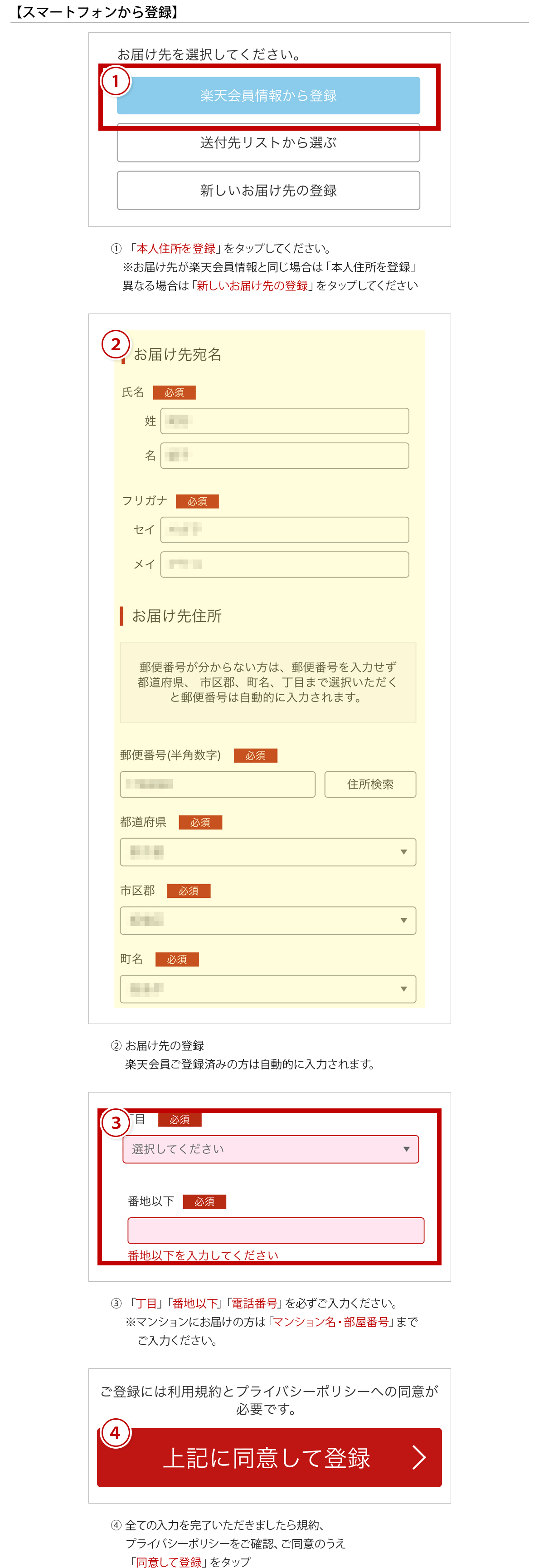Image resolution: width=539 pixels, height=1568 pixels.
Task: Focus the メイ furigana input field
Action: point(285,564)
